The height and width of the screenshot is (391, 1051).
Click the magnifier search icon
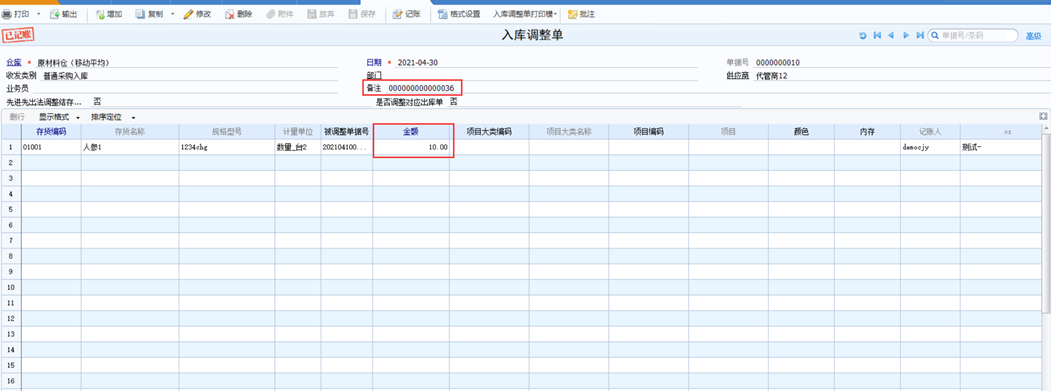935,36
